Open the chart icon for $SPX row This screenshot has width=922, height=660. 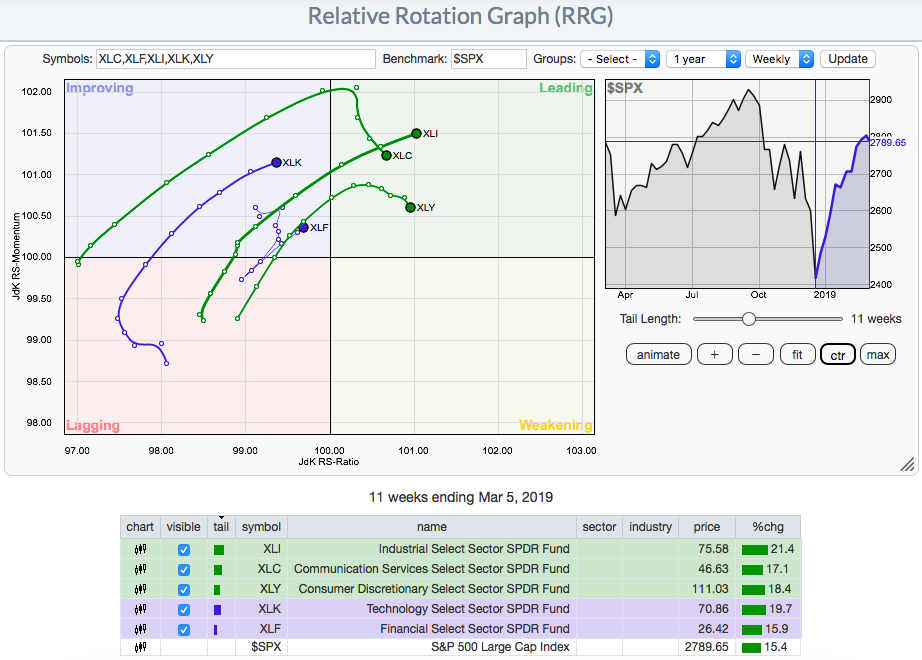[140, 648]
